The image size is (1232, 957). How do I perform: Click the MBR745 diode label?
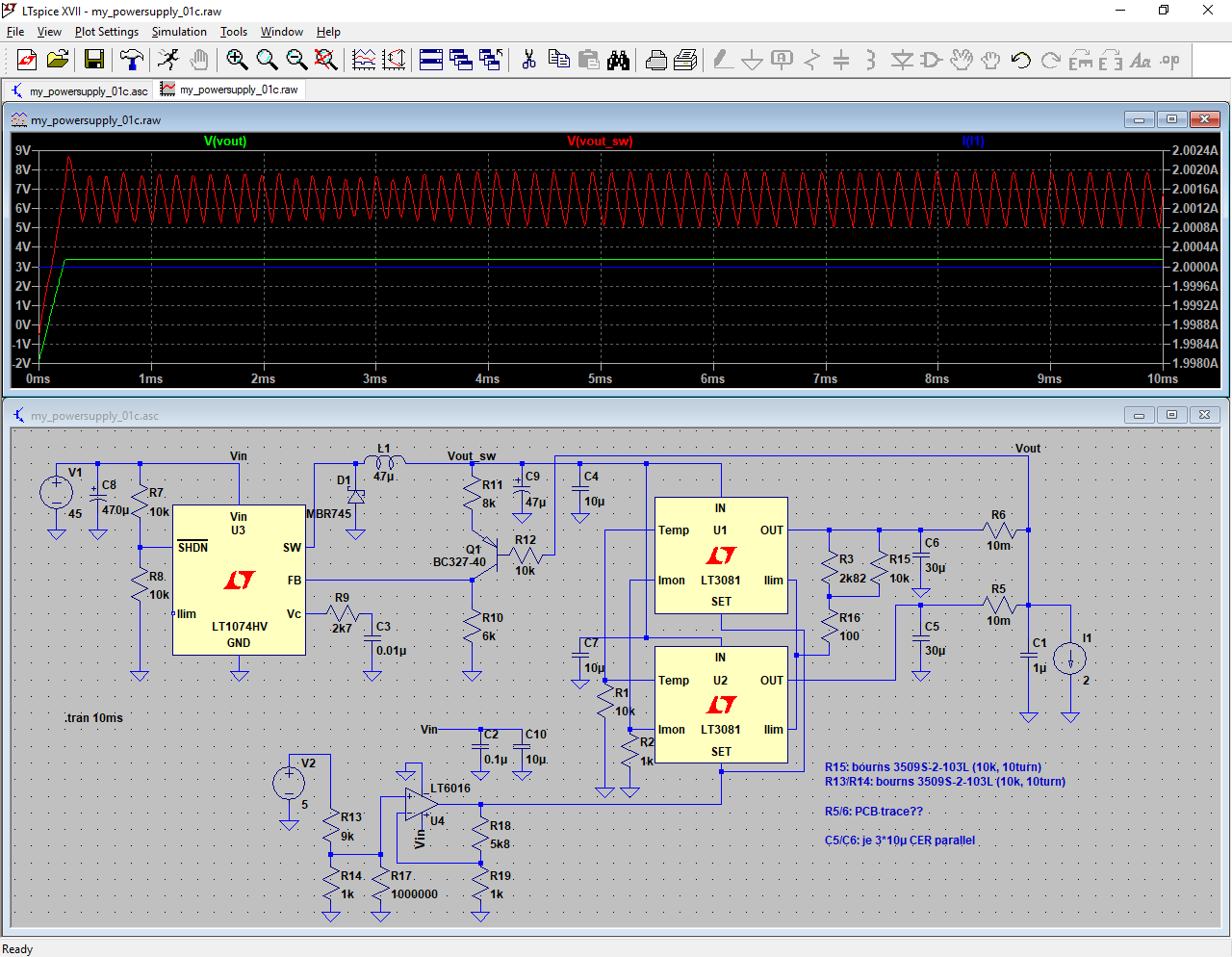[329, 514]
